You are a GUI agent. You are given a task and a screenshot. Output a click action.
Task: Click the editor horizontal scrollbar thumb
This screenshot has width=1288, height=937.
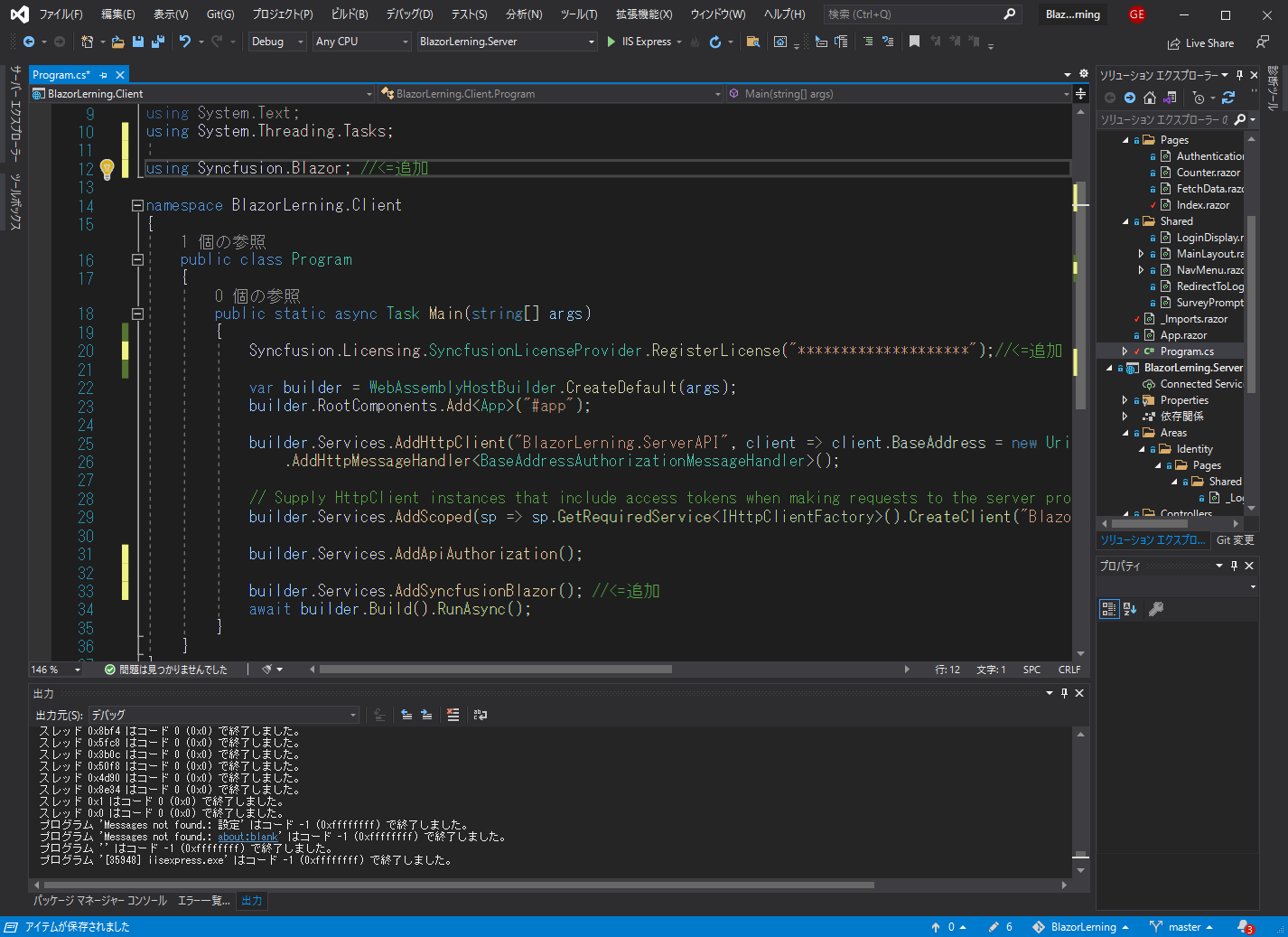[496, 670]
